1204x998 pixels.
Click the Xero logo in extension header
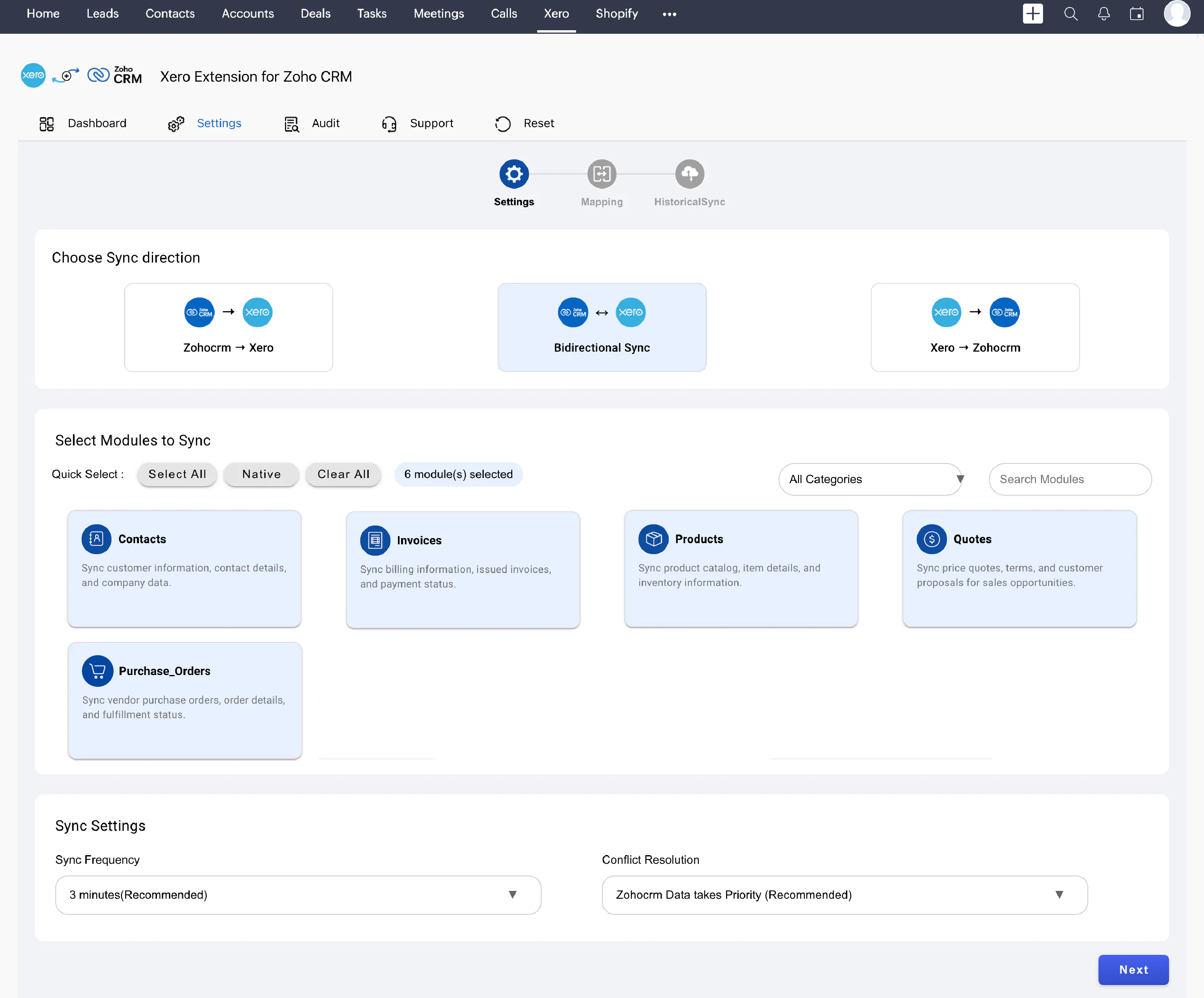[x=33, y=75]
